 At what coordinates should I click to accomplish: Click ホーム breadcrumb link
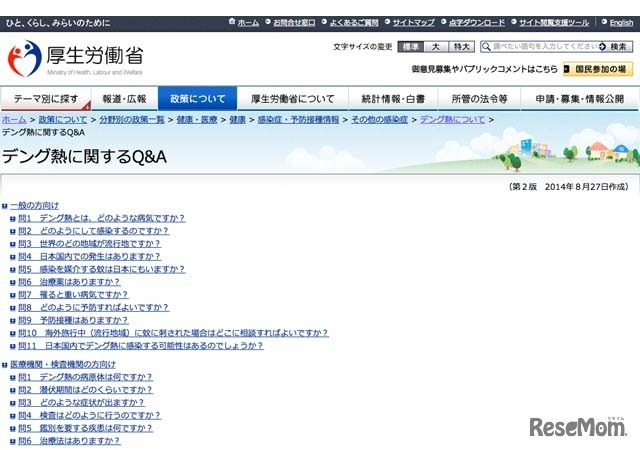click(x=14, y=120)
